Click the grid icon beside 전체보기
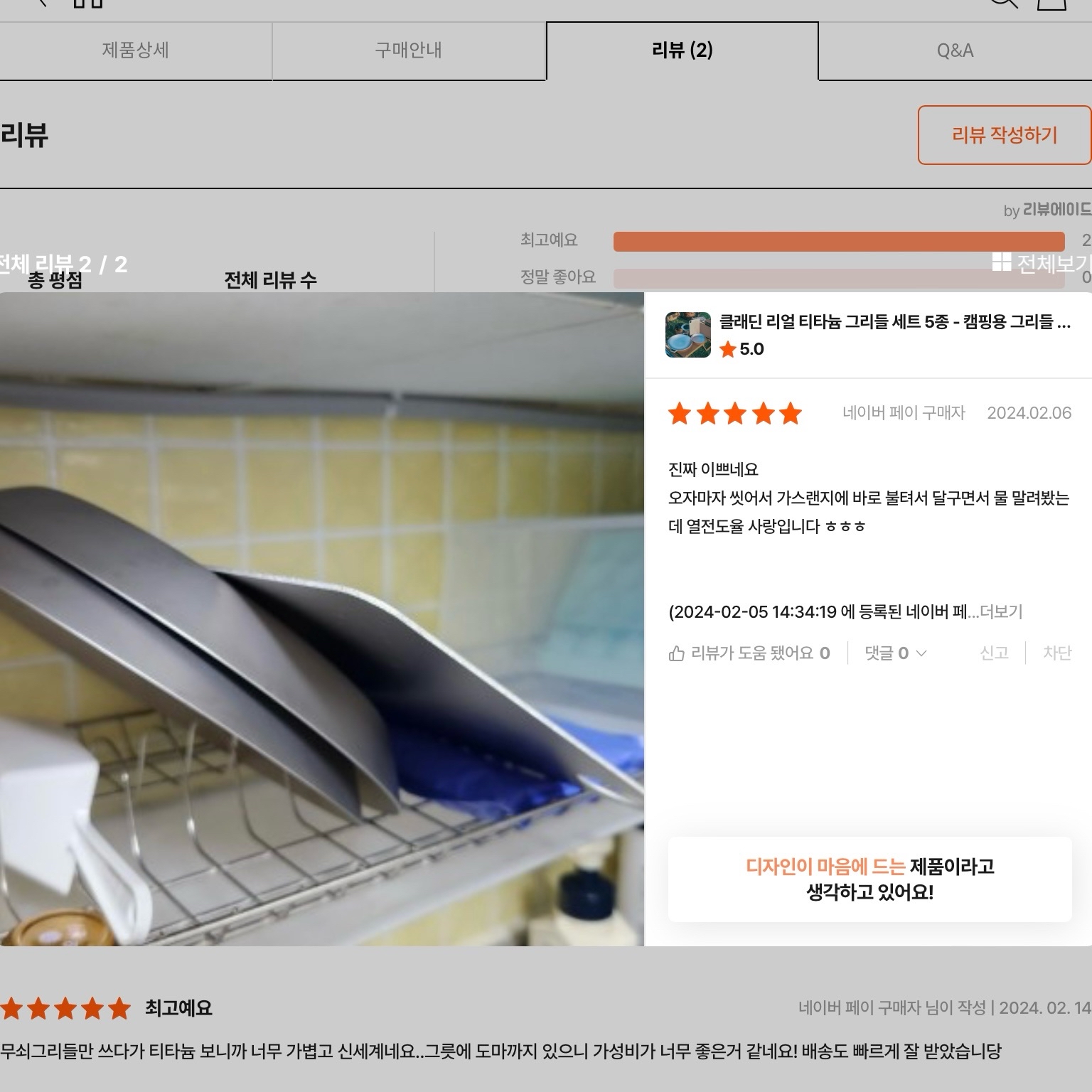Screen dimensions: 1092x1092 pyautogui.click(x=1001, y=262)
